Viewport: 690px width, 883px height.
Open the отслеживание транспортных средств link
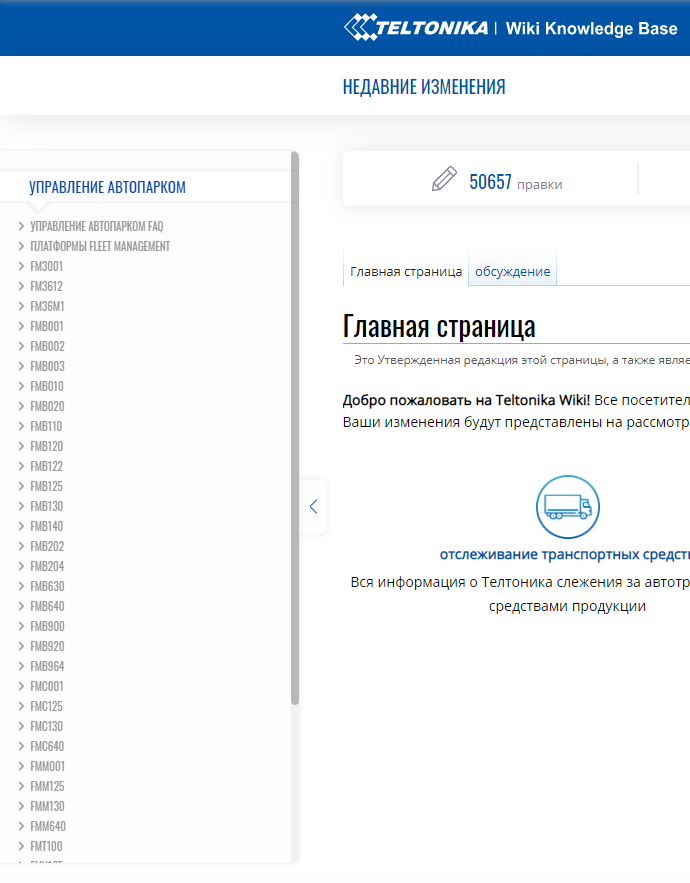564,554
